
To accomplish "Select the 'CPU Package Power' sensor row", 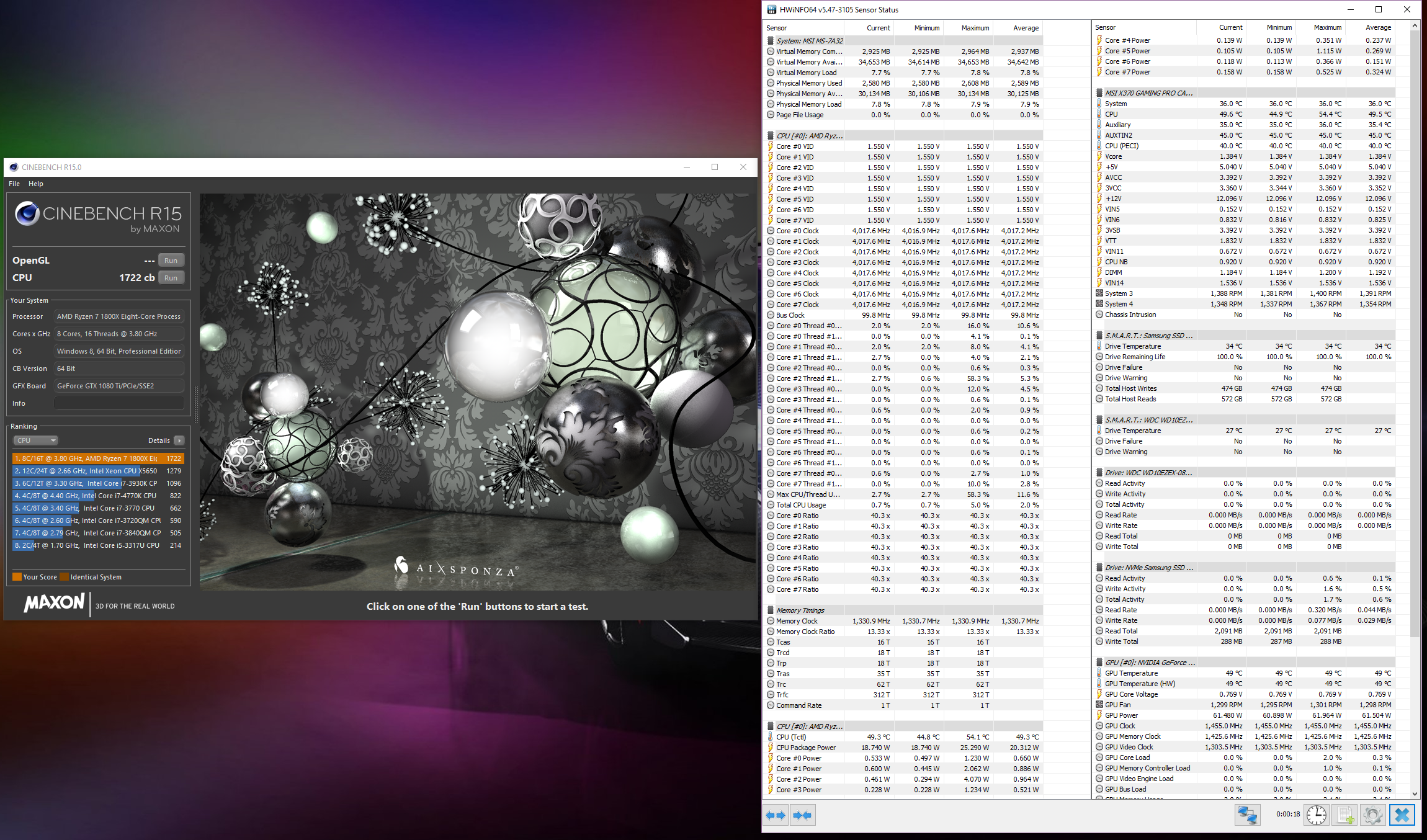I will point(905,748).
